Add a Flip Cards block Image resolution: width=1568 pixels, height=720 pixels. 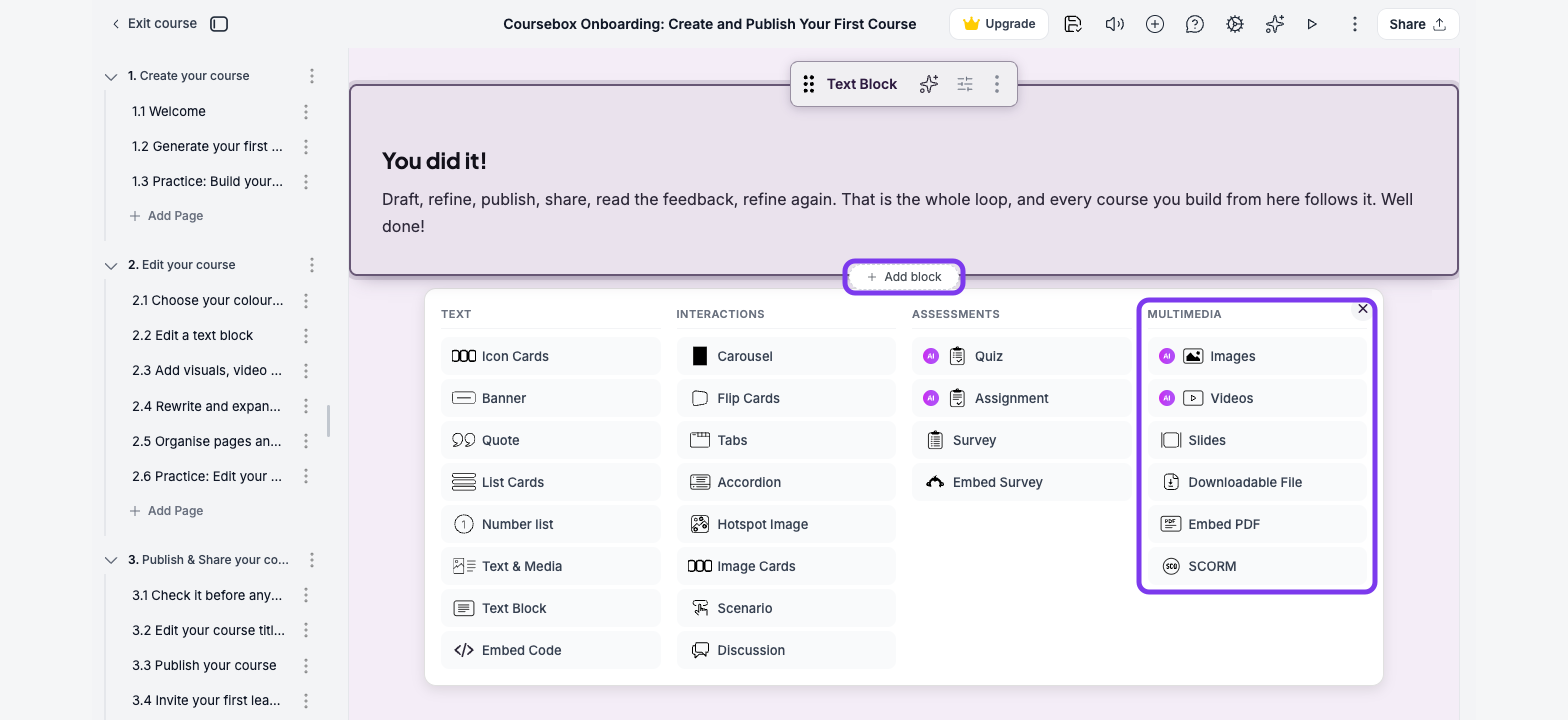point(786,398)
